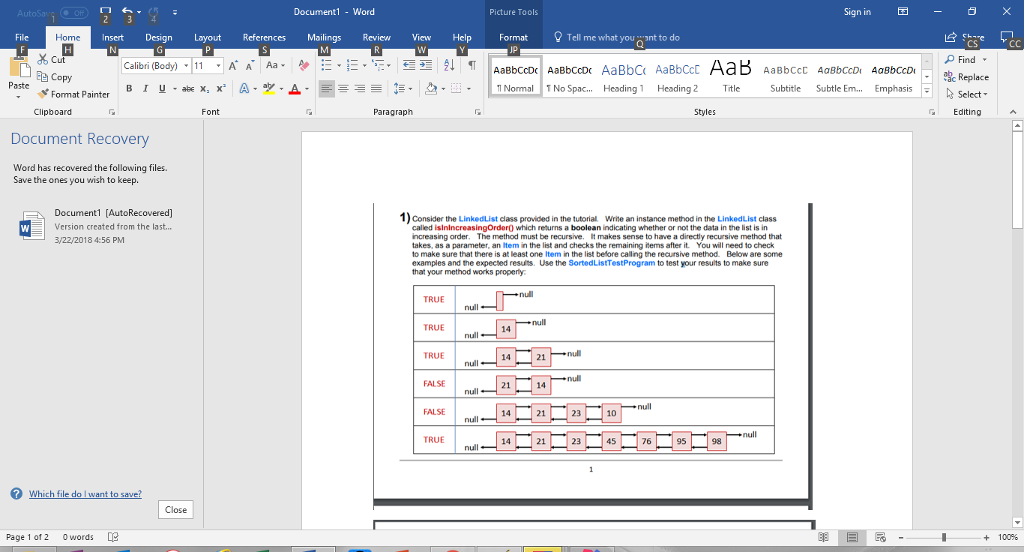Align text to the right
This screenshot has height=552, width=1024.
pyautogui.click(x=360, y=88)
